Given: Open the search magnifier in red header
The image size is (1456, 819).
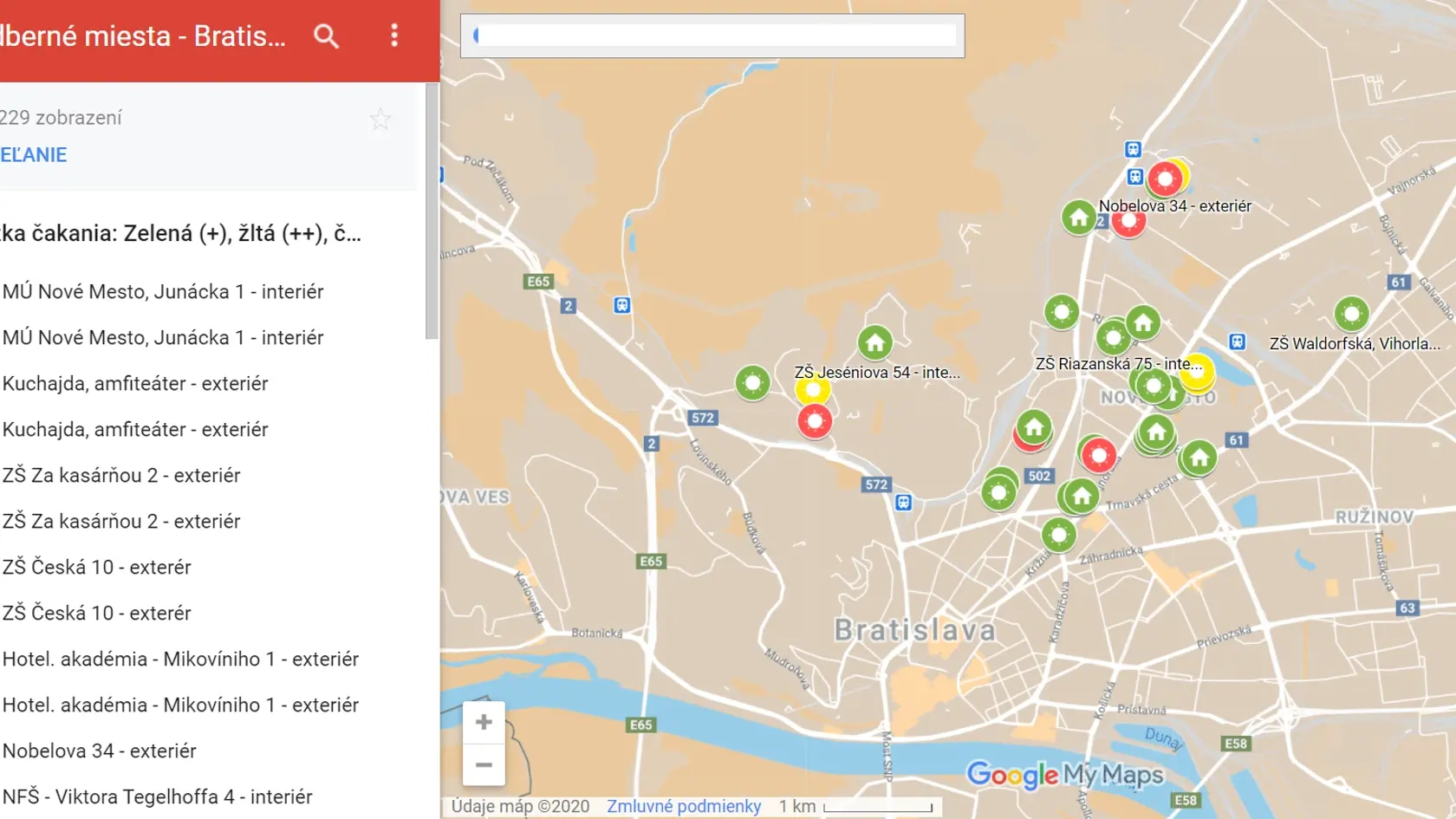Looking at the screenshot, I should 326,36.
